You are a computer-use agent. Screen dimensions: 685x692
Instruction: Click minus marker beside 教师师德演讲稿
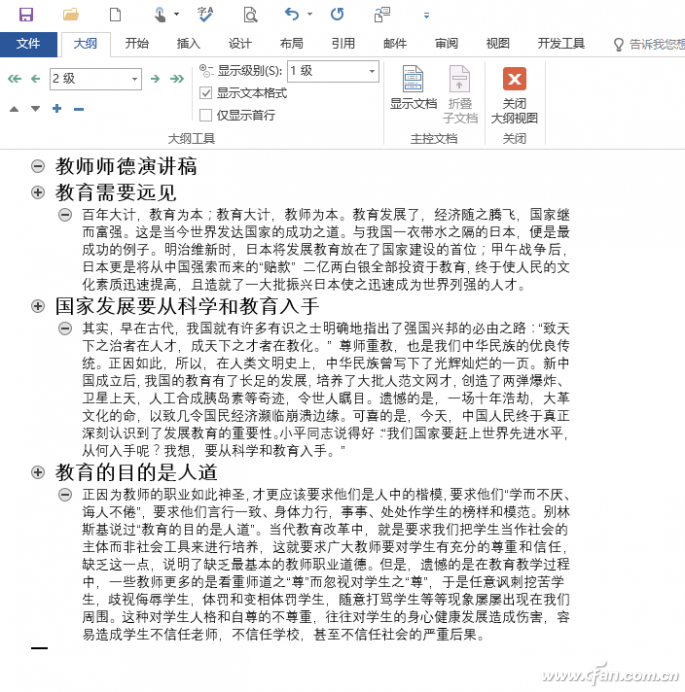pos(38,166)
